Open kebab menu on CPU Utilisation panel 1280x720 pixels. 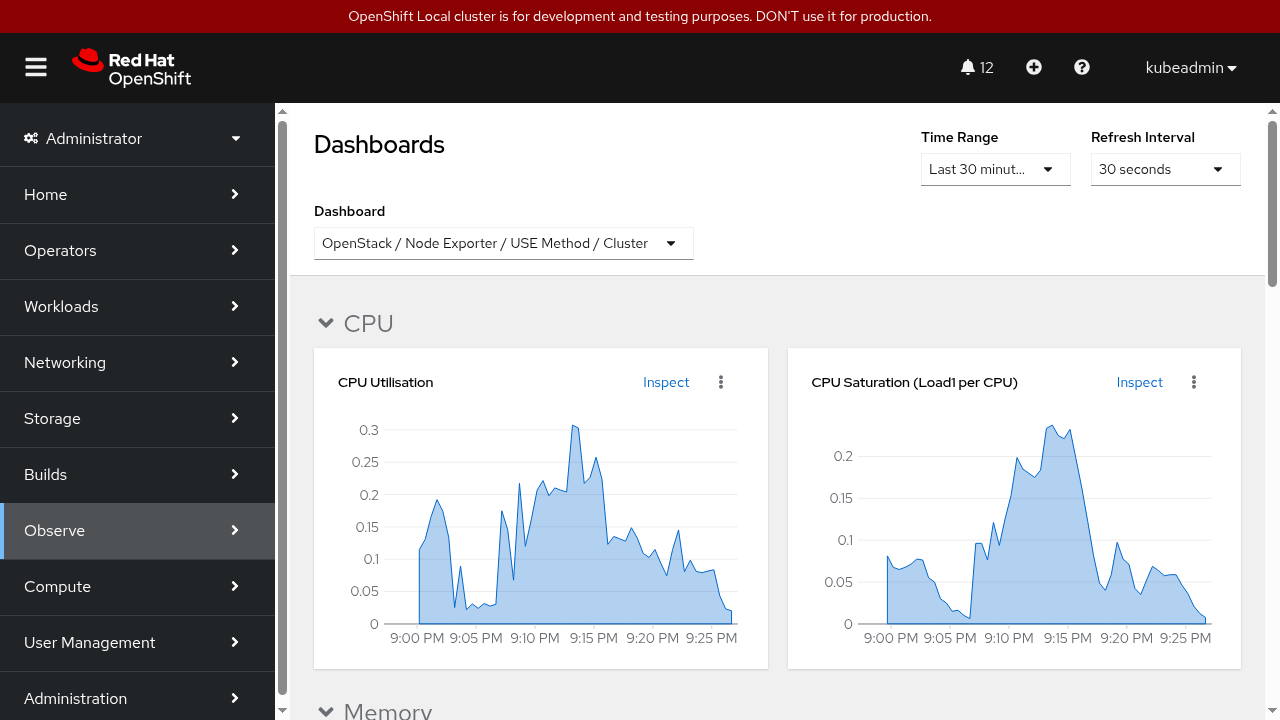click(721, 382)
